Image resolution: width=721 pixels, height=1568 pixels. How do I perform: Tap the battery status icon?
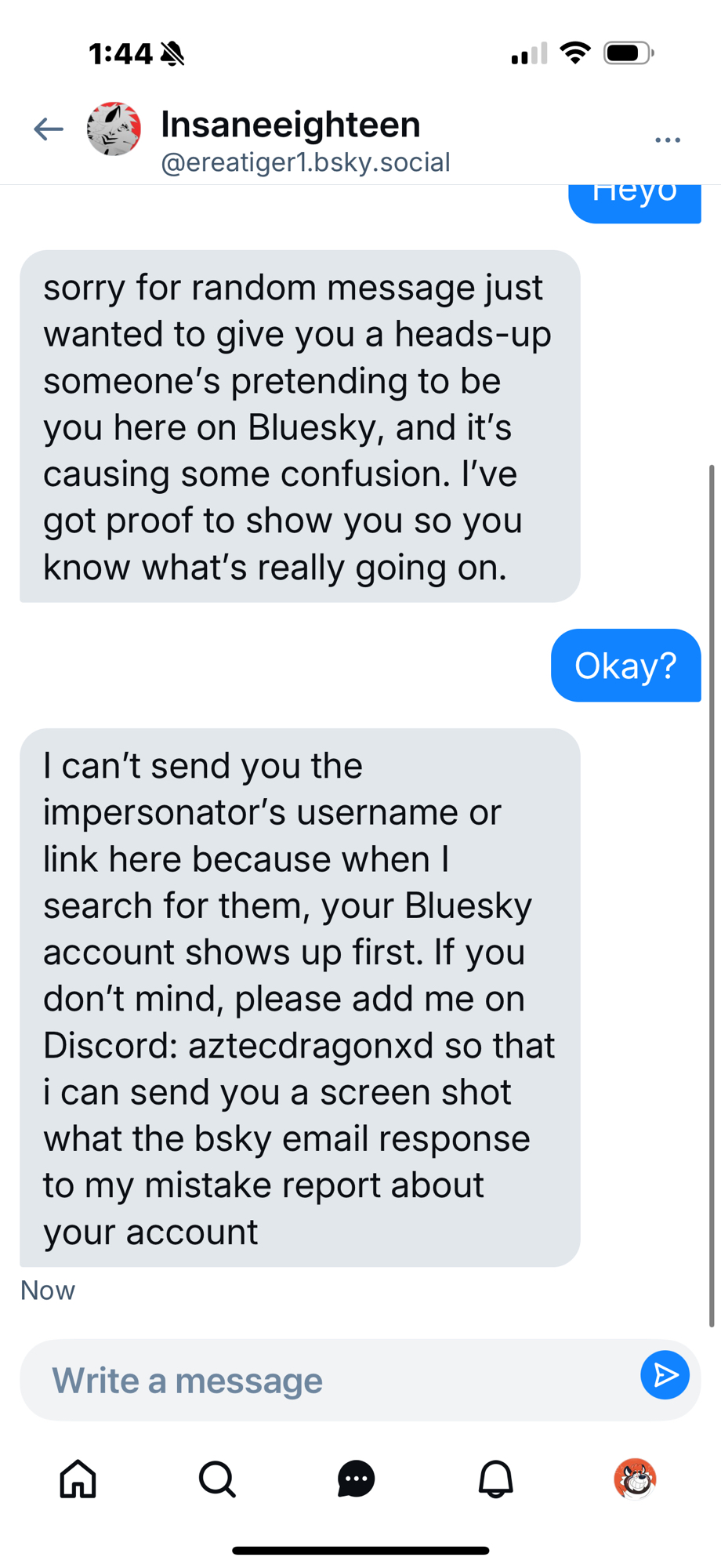click(629, 53)
